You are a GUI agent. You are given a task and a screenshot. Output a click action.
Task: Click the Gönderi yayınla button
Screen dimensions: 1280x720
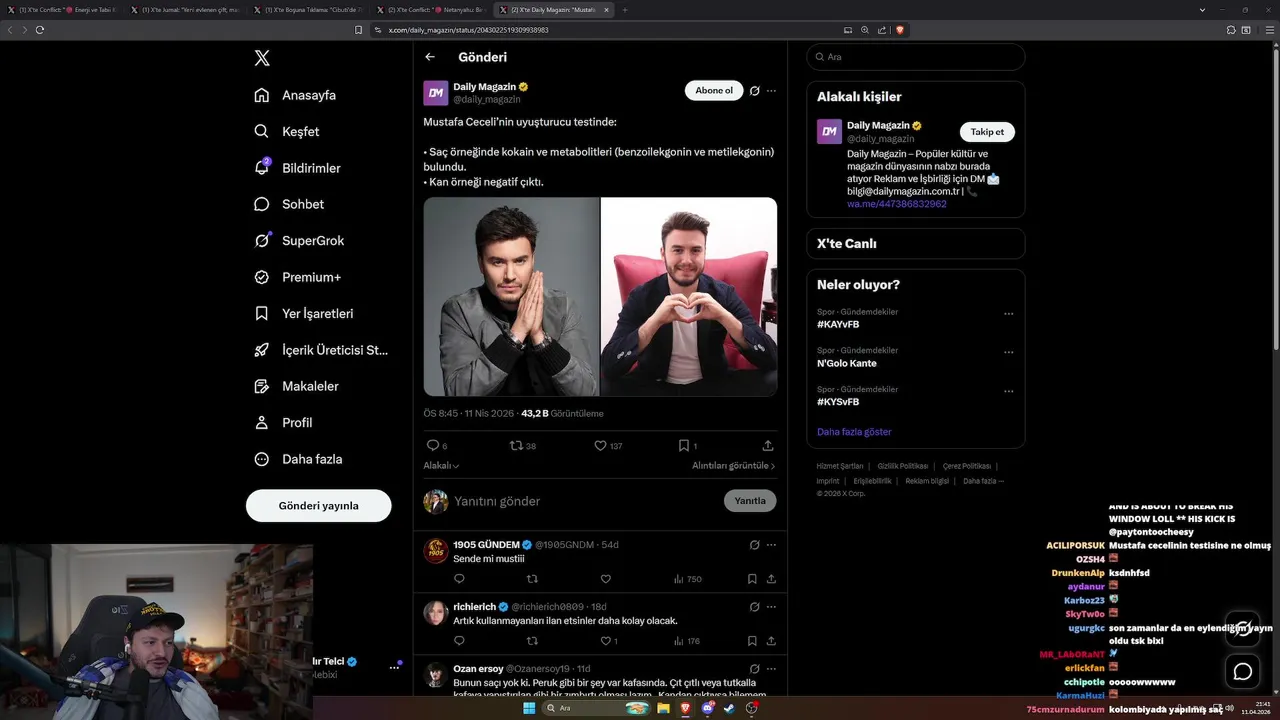click(318, 505)
